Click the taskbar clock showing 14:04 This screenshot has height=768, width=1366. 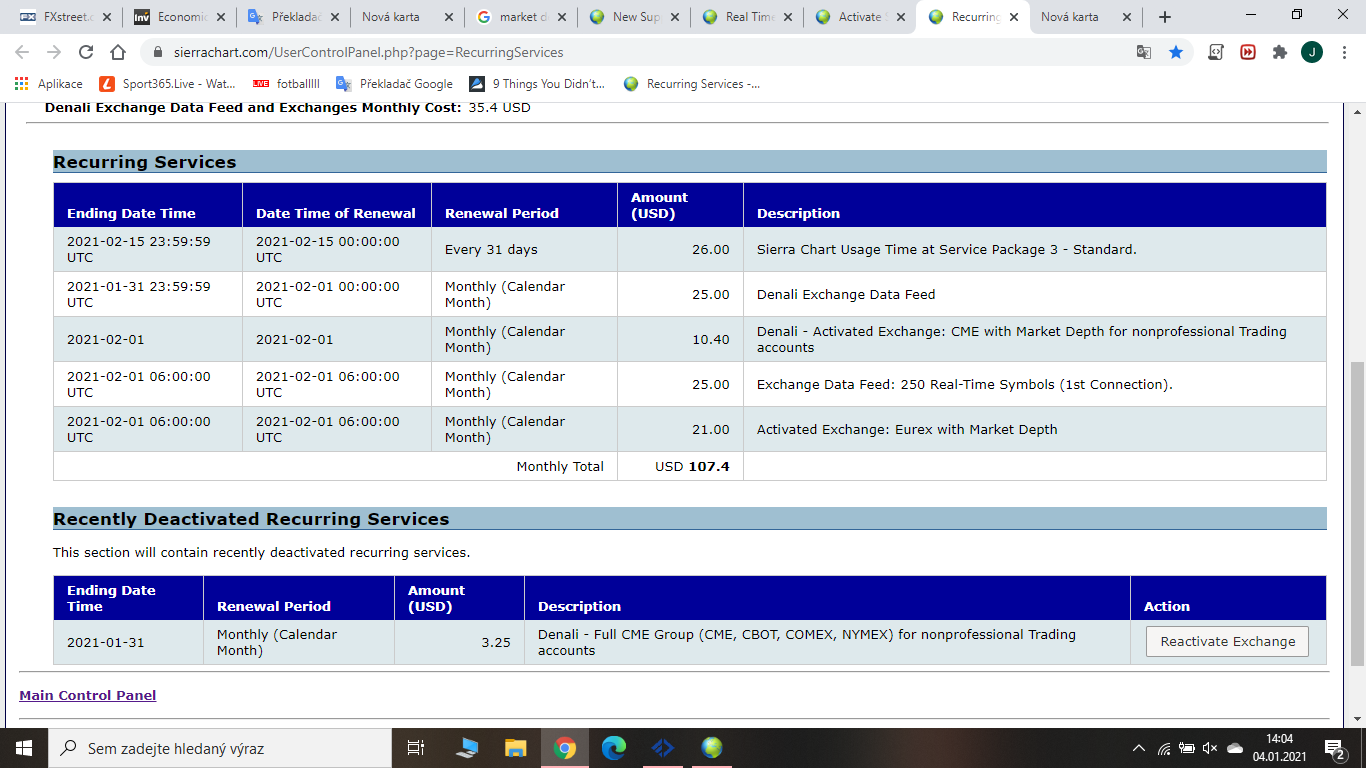(1279, 748)
